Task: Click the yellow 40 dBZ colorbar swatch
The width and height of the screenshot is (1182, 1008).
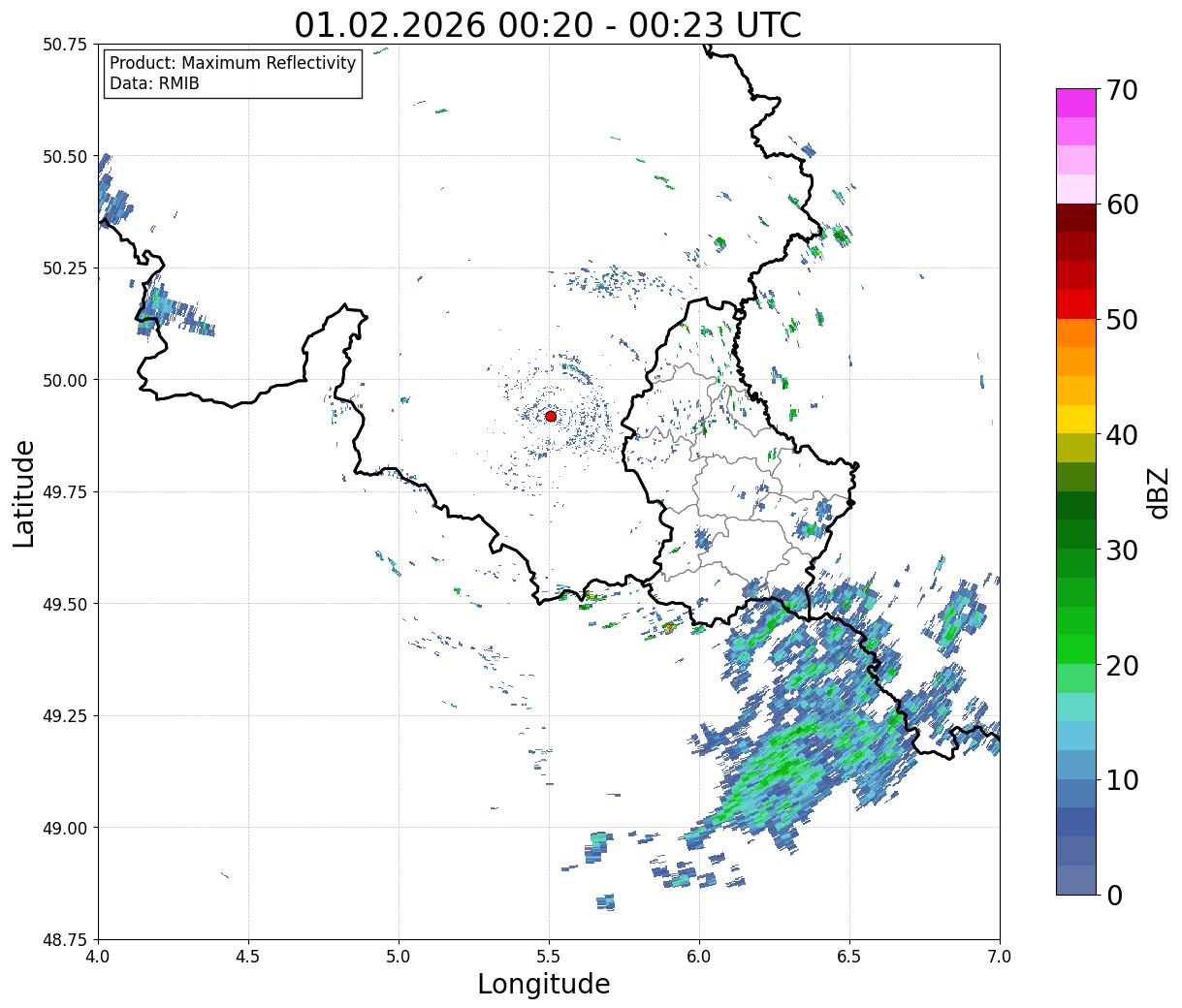Action: coord(1076,420)
